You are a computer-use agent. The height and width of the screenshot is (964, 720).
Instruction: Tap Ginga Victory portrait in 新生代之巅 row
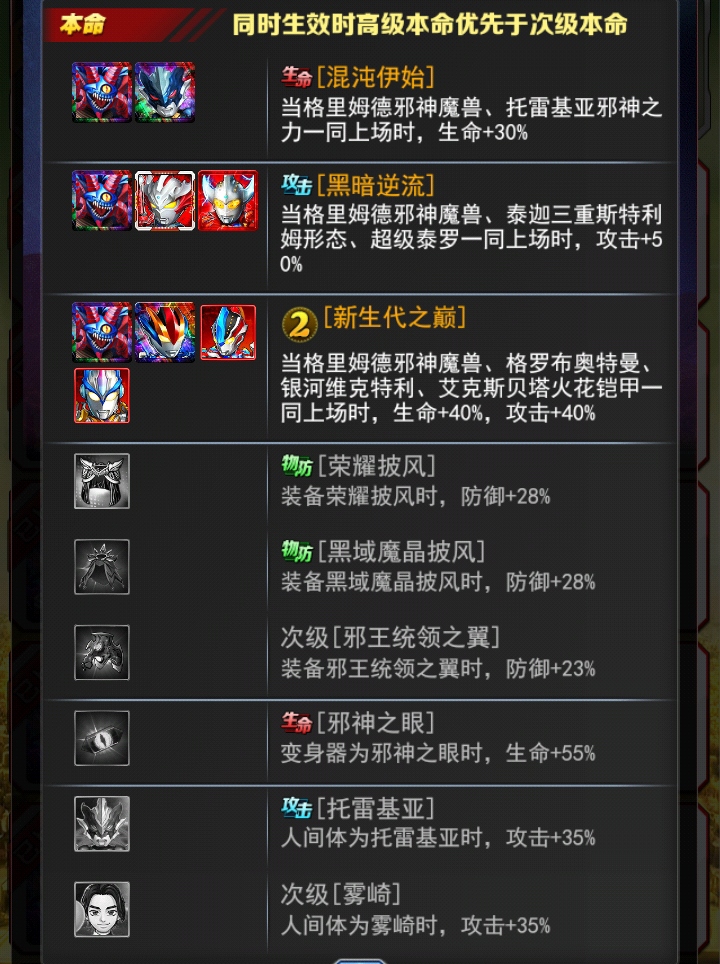228,332
